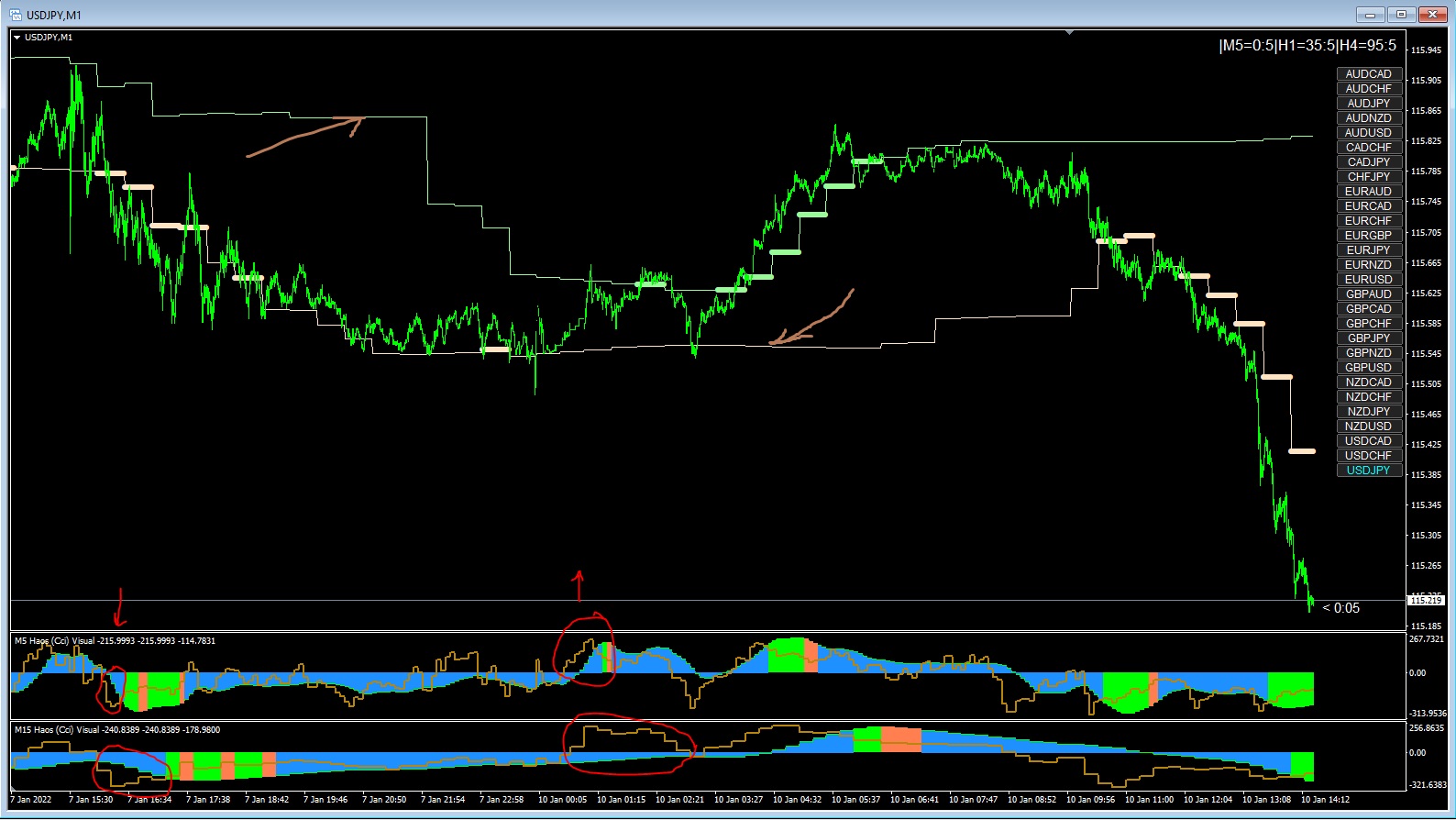Select the AUDCAD symbol button

coord(1368,74)
